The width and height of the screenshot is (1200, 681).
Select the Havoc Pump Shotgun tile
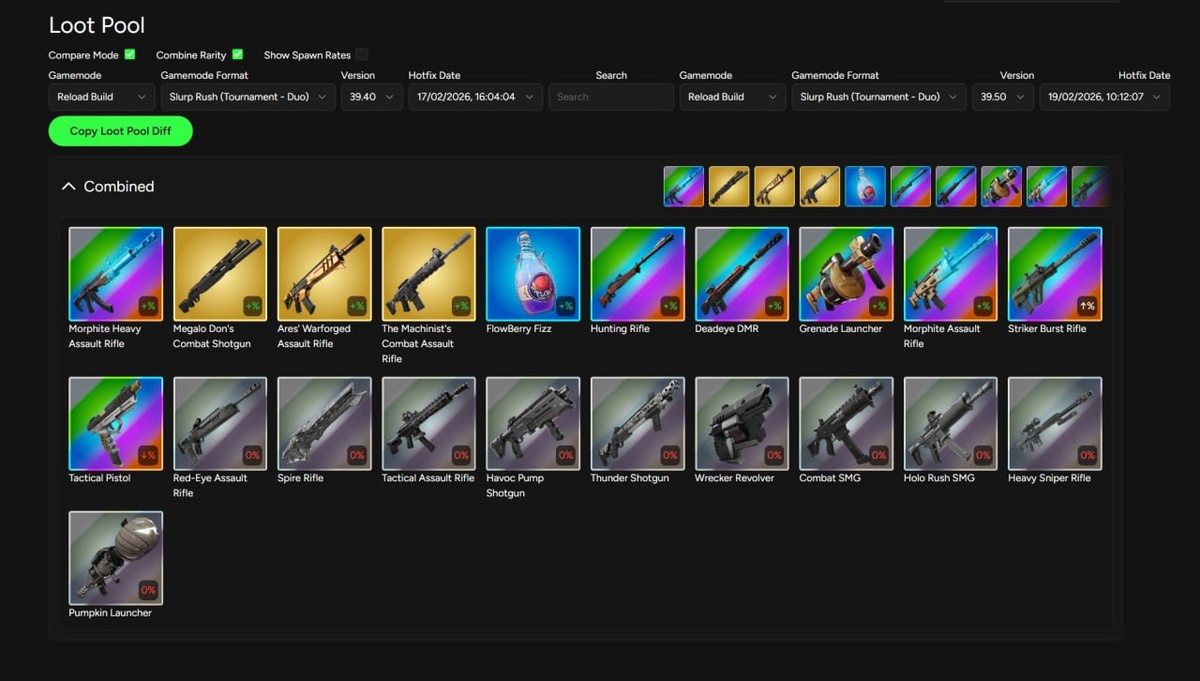click(533, 423)
